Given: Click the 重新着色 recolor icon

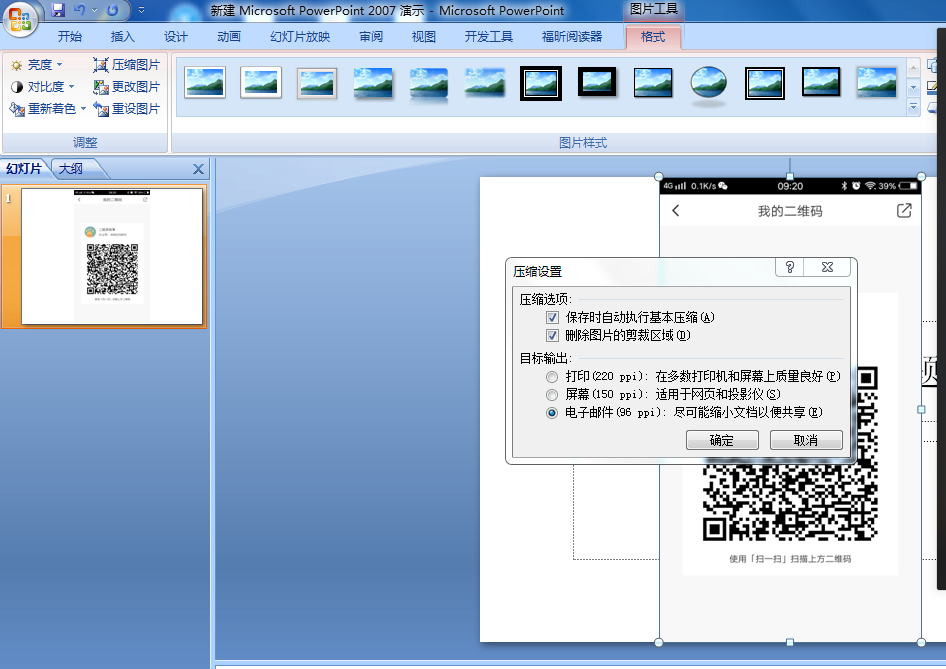Looking at the screenshot, I should (x=17, y=109).
